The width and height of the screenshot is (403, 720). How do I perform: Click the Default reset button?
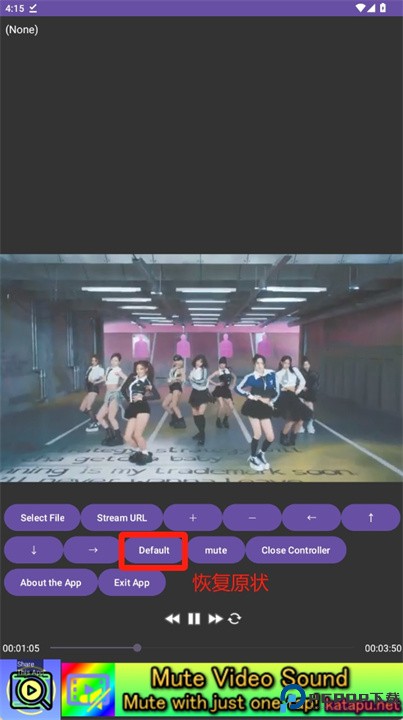click(x=154, y=550)
